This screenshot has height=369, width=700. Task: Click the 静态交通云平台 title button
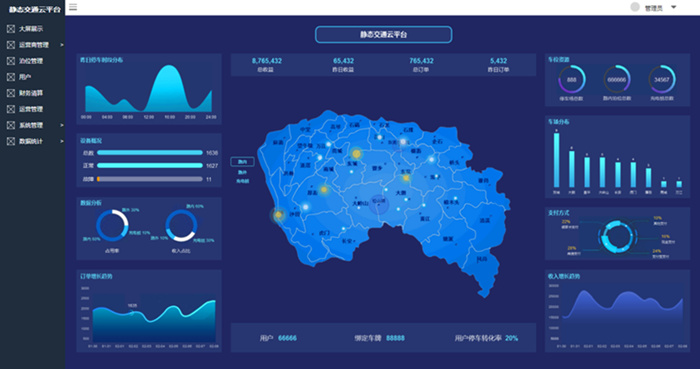tap(383, 35)
